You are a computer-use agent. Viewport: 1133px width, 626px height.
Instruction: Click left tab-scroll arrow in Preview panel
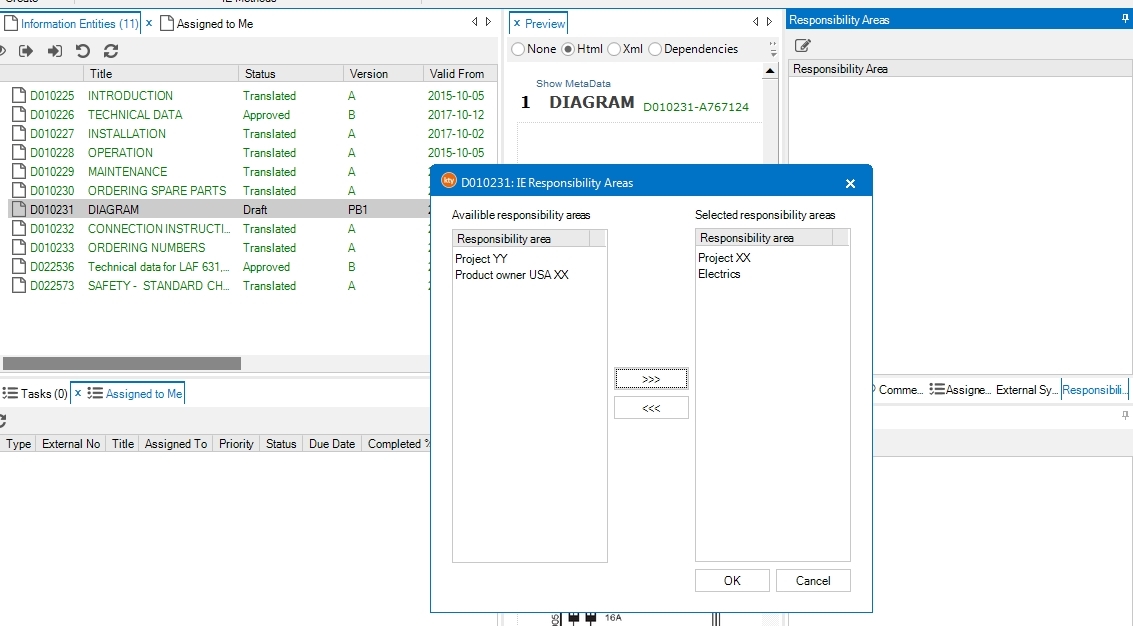point(756,22)
